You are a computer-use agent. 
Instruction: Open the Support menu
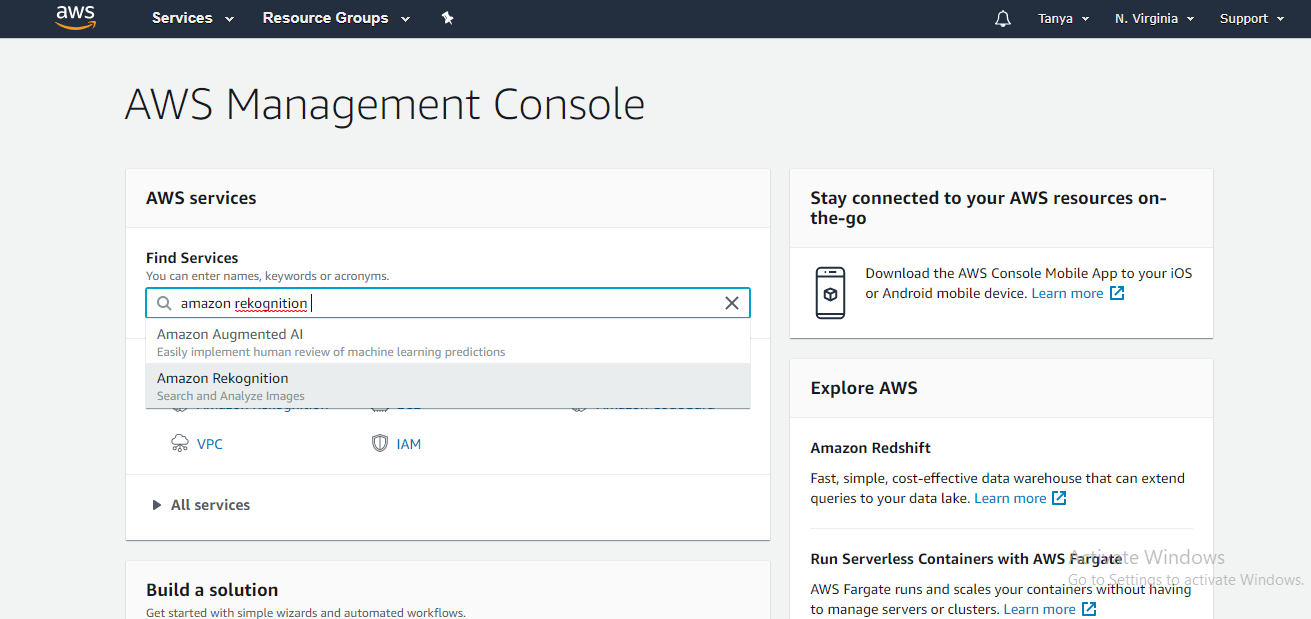pos(1250,19)
